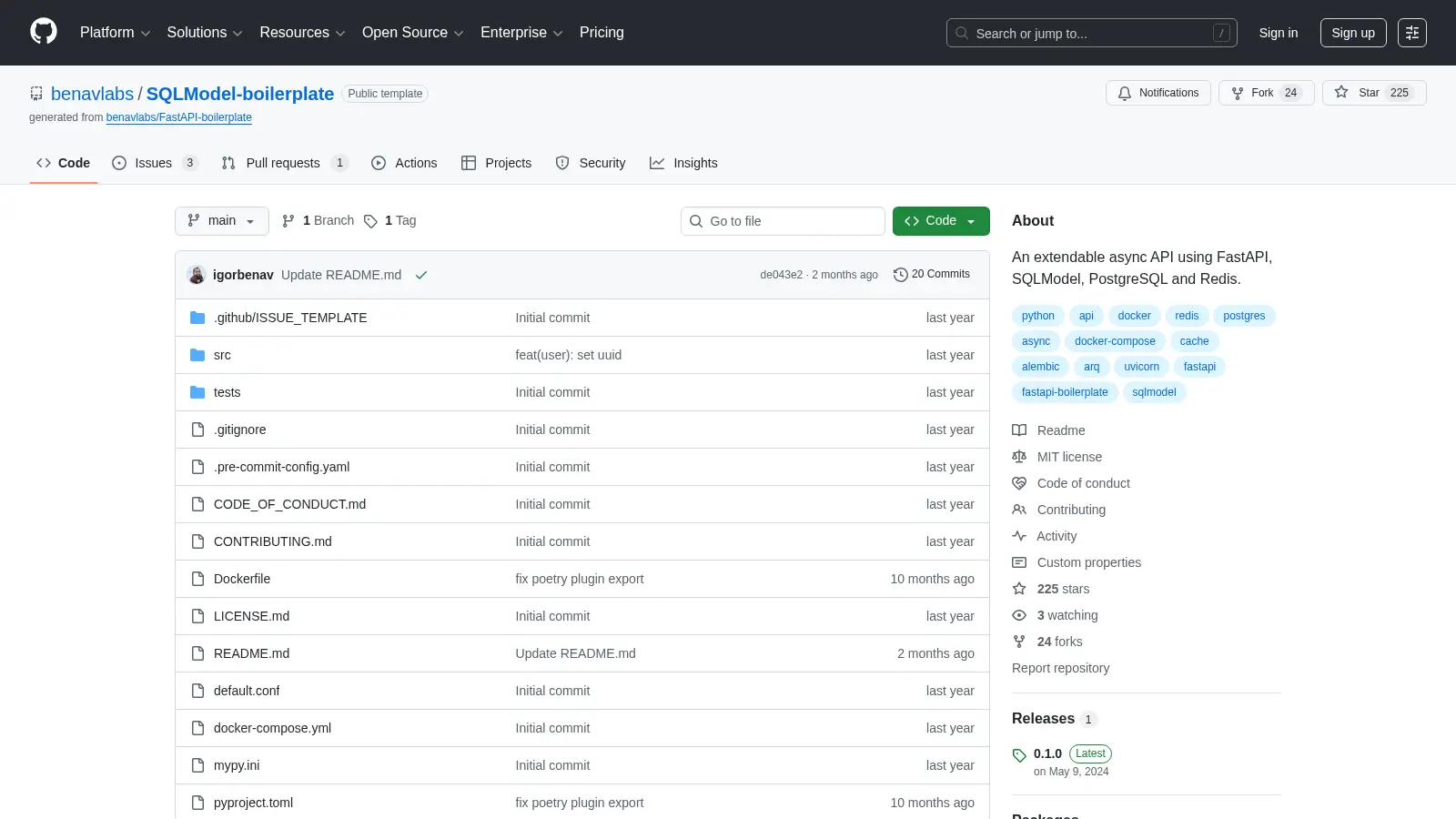The height and width of the screenshot is (819, 1456).
Task: Click the sqlmodel topic tag
Action: [x=1154, y=392]
